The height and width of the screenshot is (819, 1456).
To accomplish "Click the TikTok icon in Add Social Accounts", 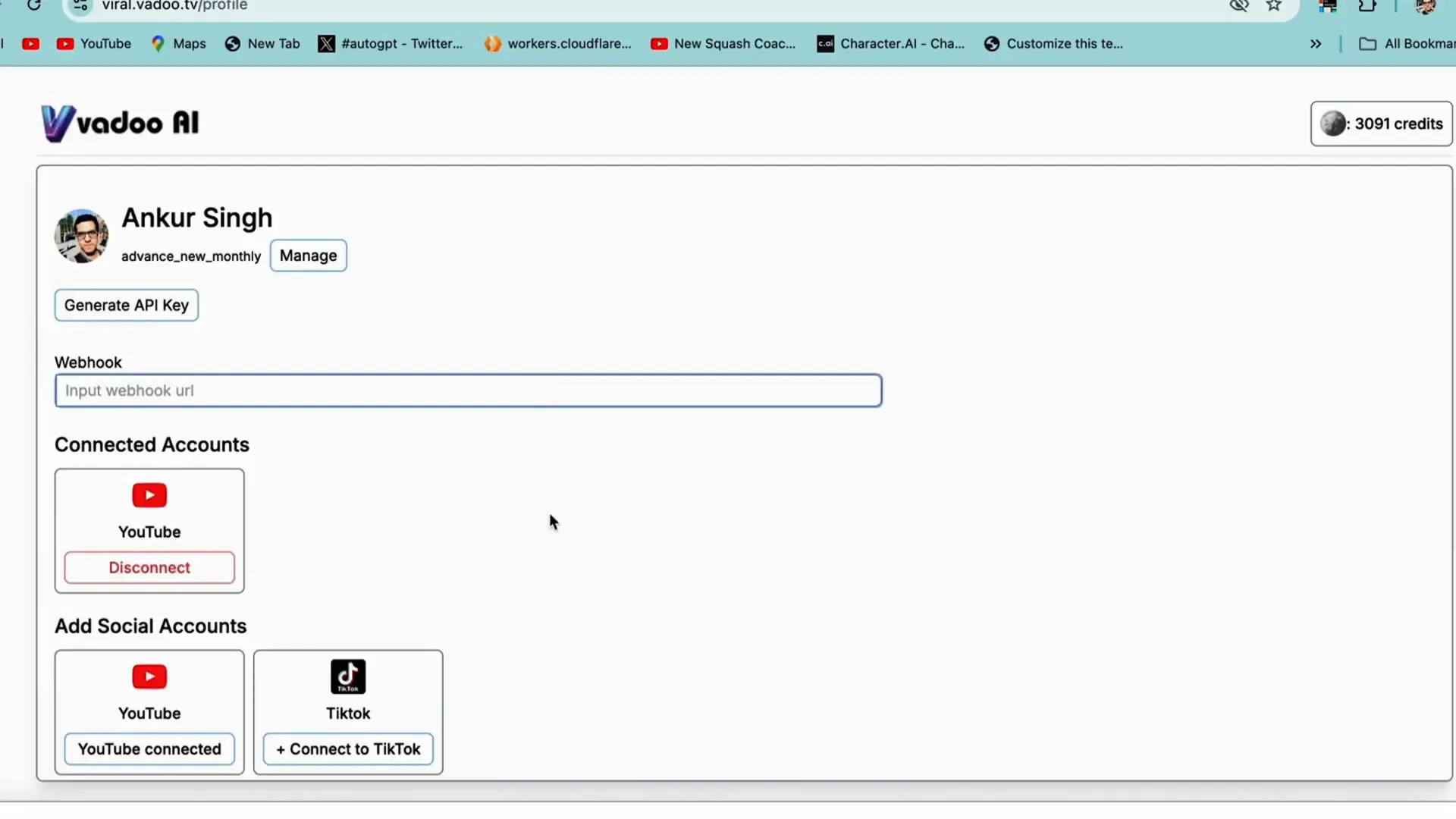I will 348,677.
